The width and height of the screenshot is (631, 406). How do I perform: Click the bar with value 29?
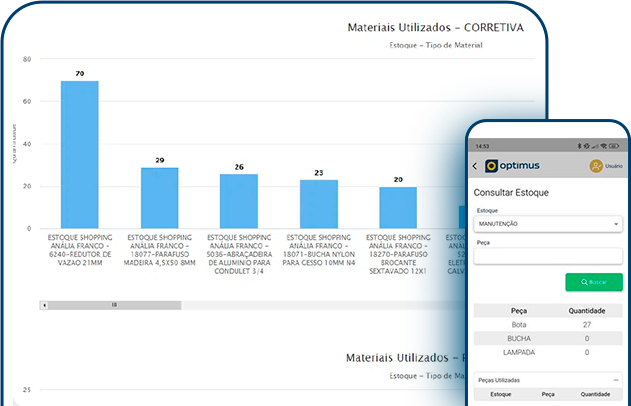pyautogui.click(x=159, y=197)
